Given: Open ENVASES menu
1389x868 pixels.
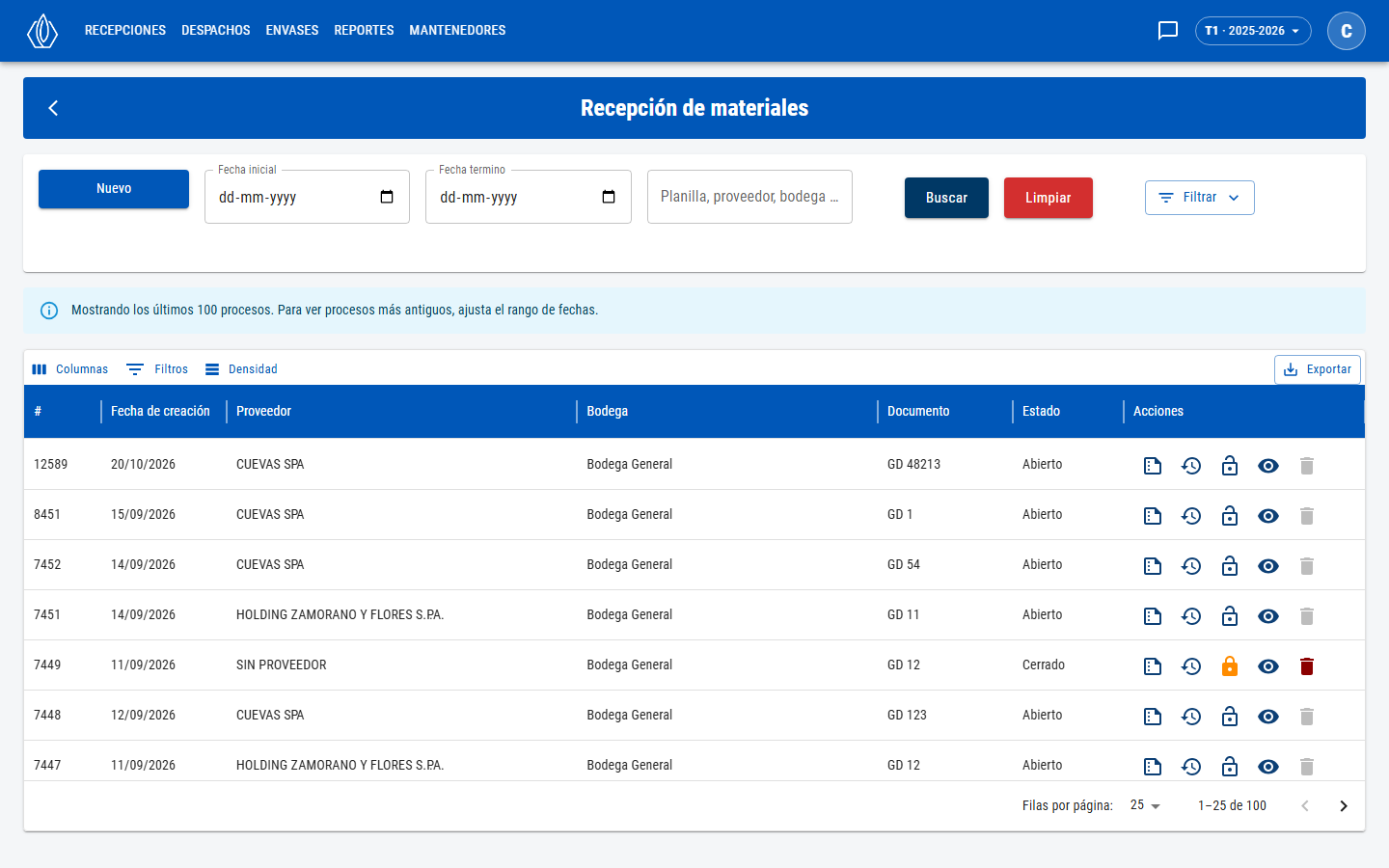Looking at the screenshot, I should tap(292, 31).
